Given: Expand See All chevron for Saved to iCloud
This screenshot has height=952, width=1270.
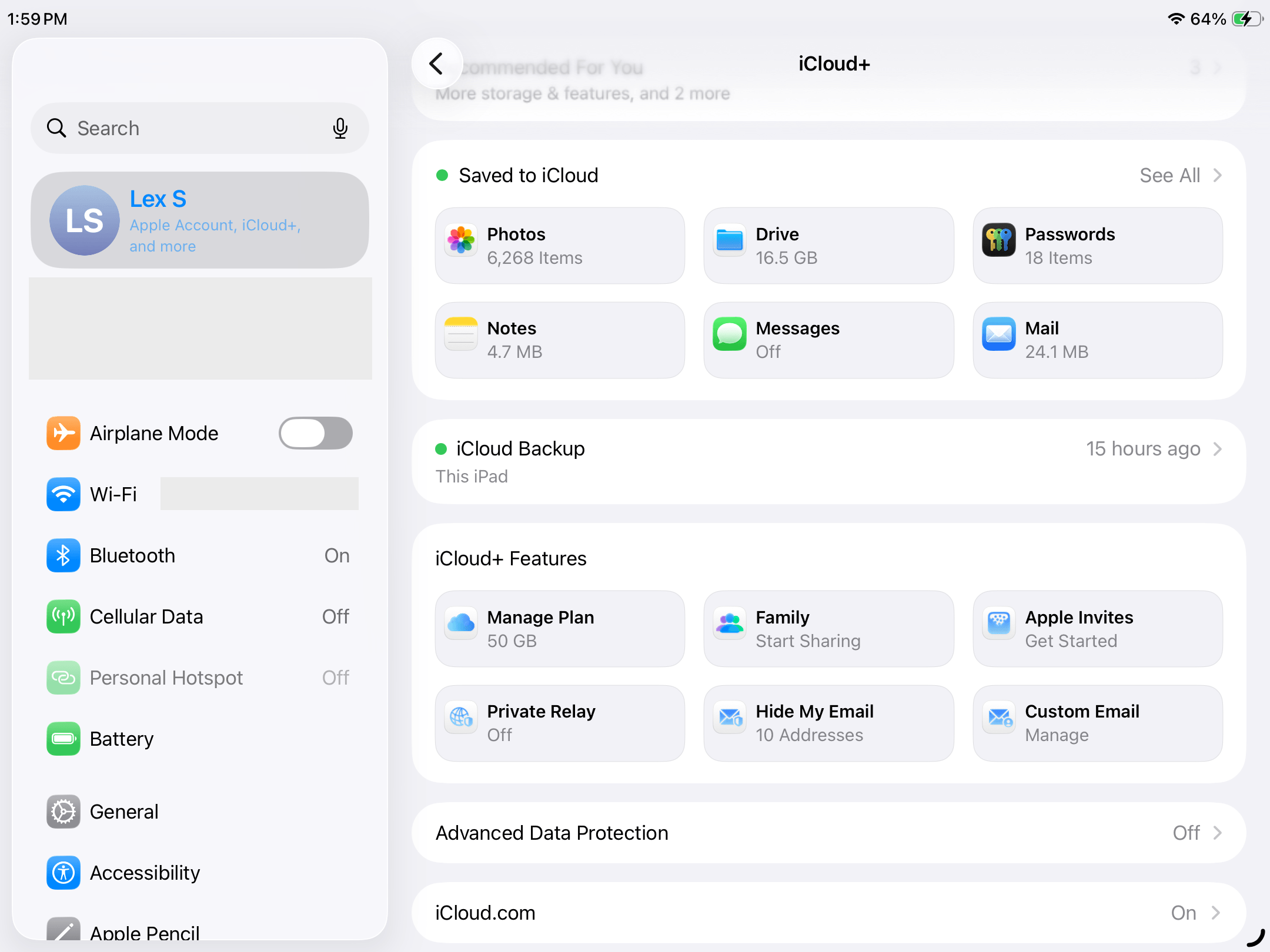Looking at the screenshot, I should [1218, 175].
